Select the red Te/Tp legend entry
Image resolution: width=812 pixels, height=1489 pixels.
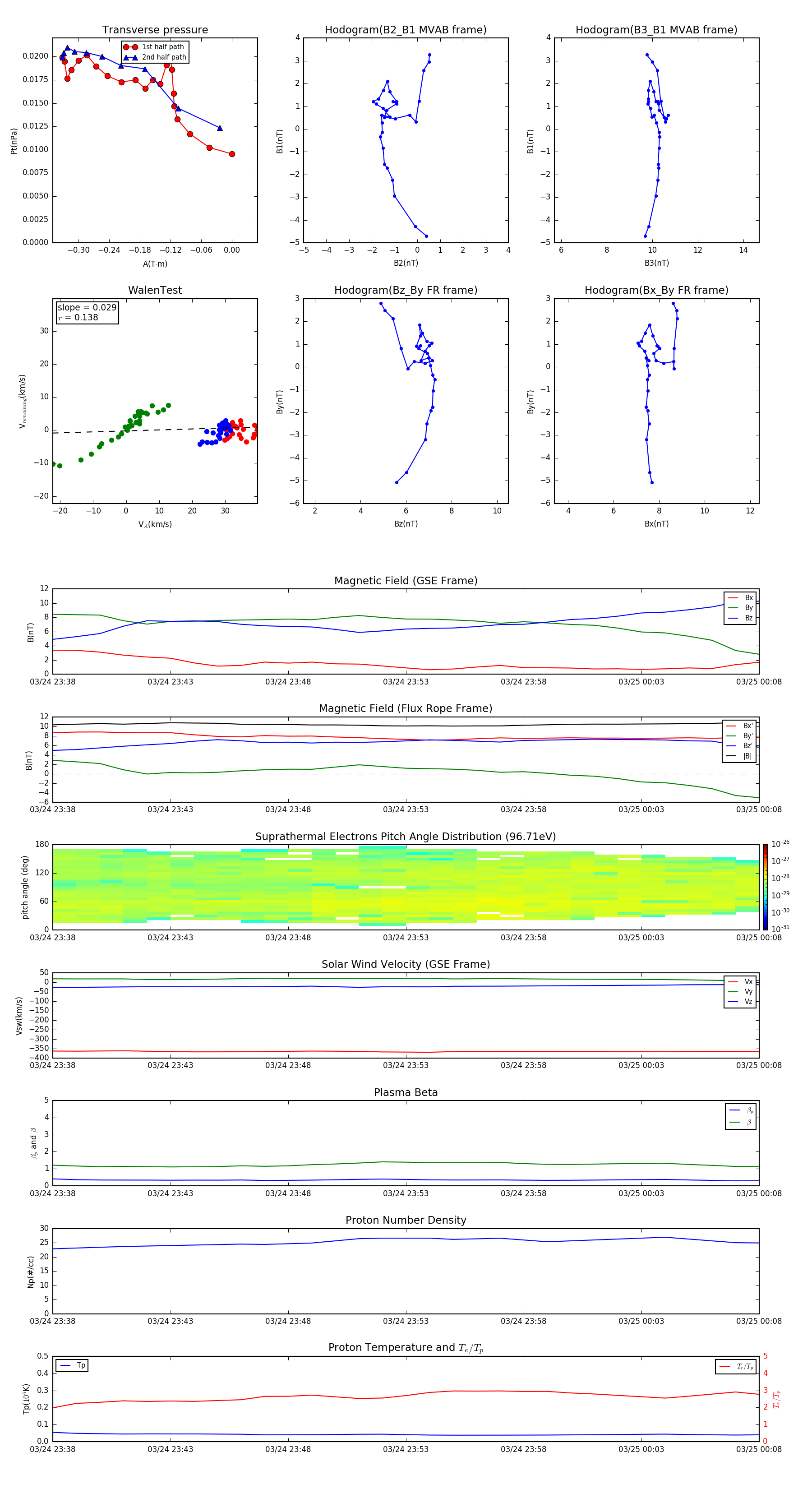(x=736, y=1366)
